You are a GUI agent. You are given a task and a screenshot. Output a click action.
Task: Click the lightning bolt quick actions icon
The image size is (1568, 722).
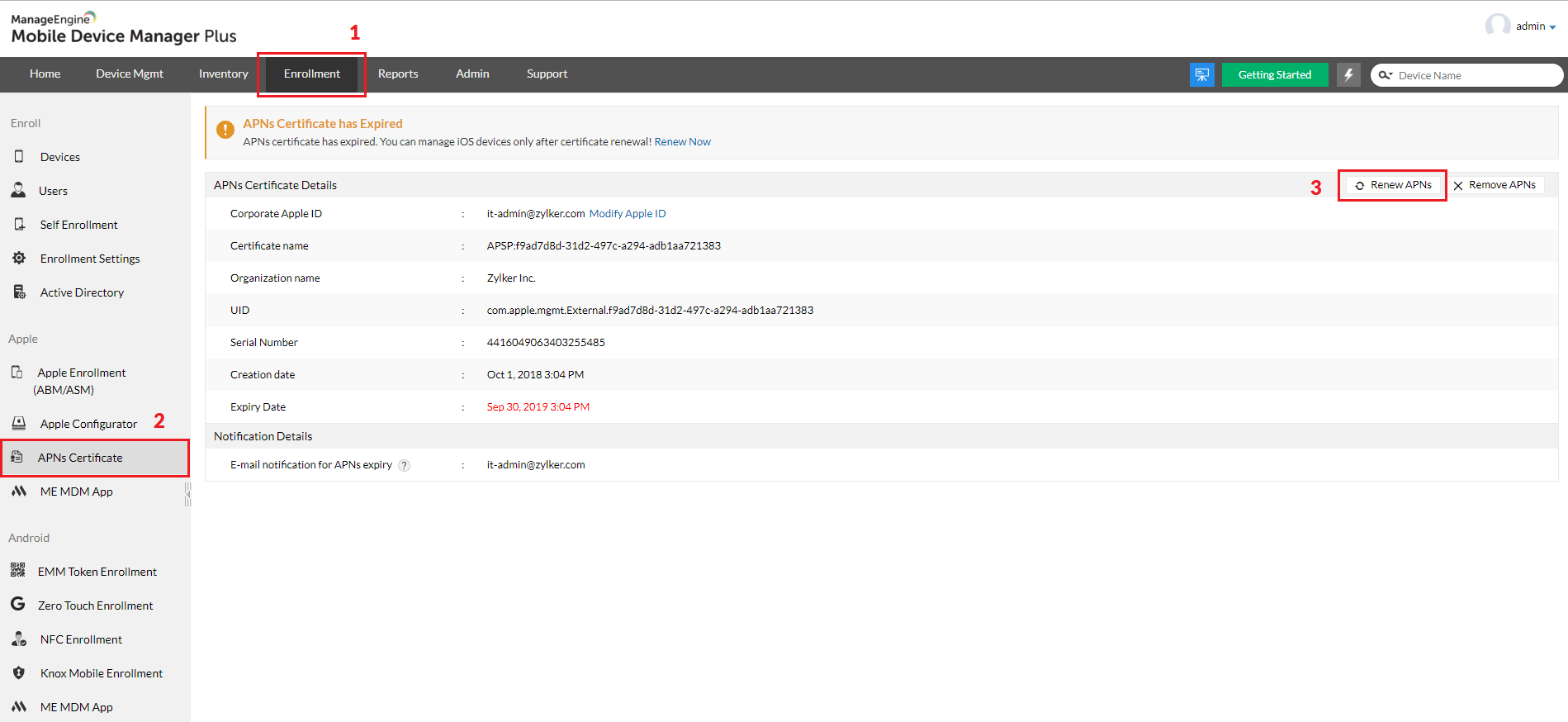[1348, 74]
